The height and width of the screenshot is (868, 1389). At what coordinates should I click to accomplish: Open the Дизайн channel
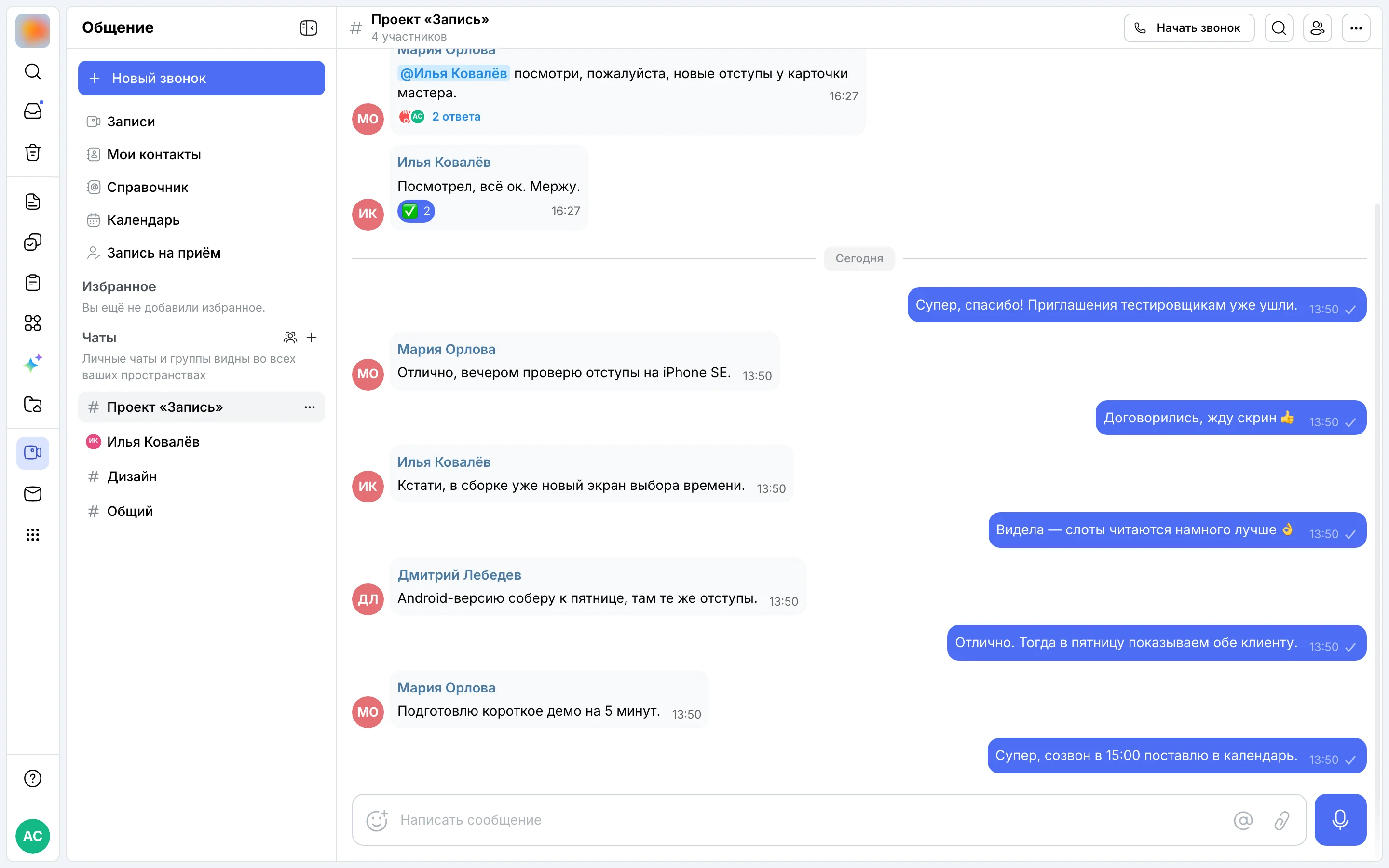[202, 476]
